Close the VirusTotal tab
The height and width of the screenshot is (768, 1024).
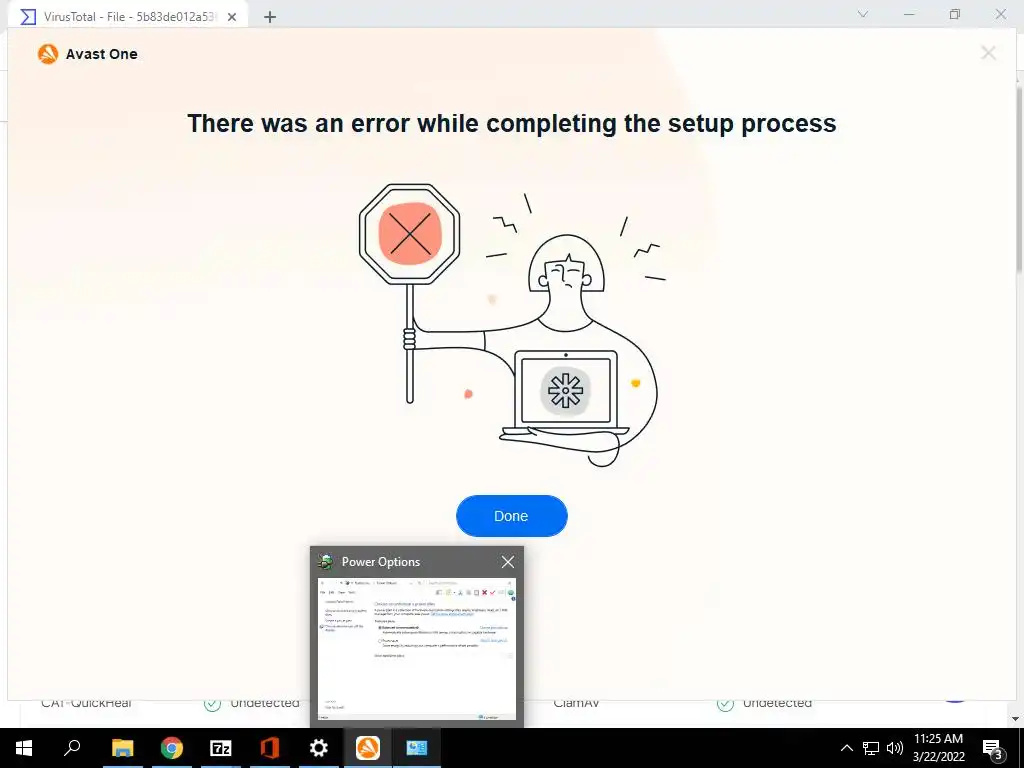(232, 17)
